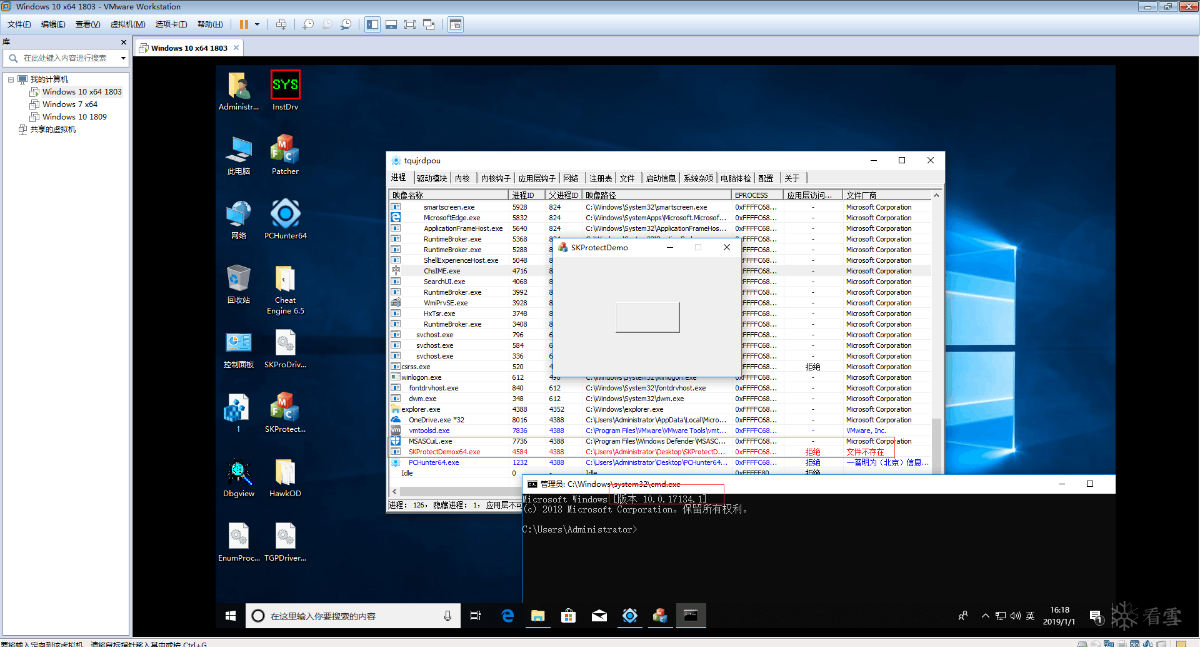Click the 网络 desktop icon
Screen dimensions: 1200x647
pos(238,219)
